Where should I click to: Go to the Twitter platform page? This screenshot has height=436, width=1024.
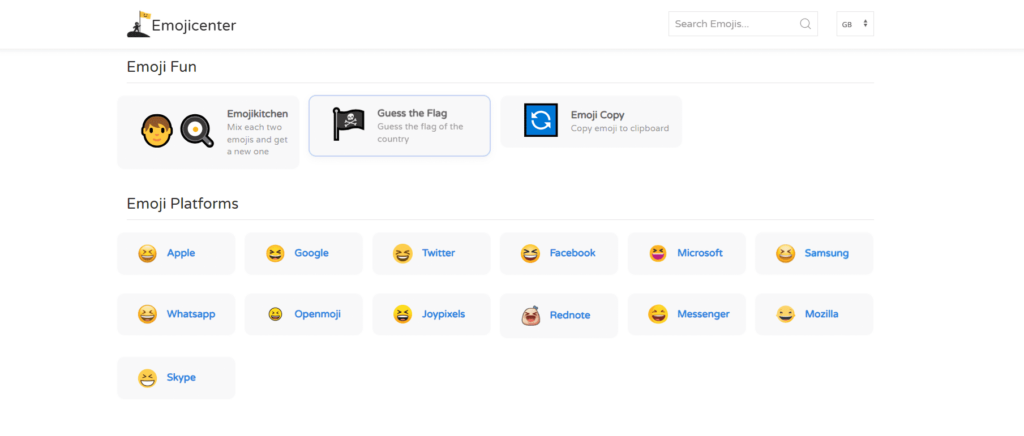(x=438, y=253)
